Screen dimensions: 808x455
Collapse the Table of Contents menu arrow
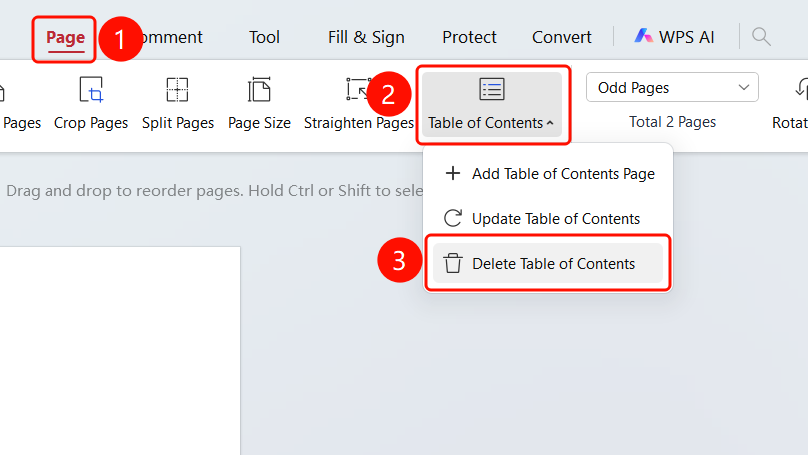coord(550,123)
